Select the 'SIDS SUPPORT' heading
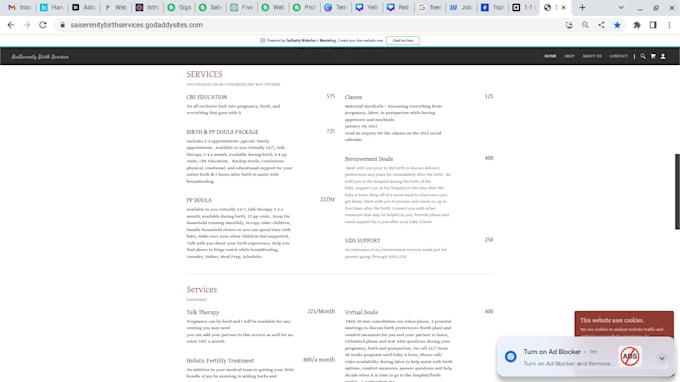The height and width of the screenshot is (382, 680). coord(363,241)
